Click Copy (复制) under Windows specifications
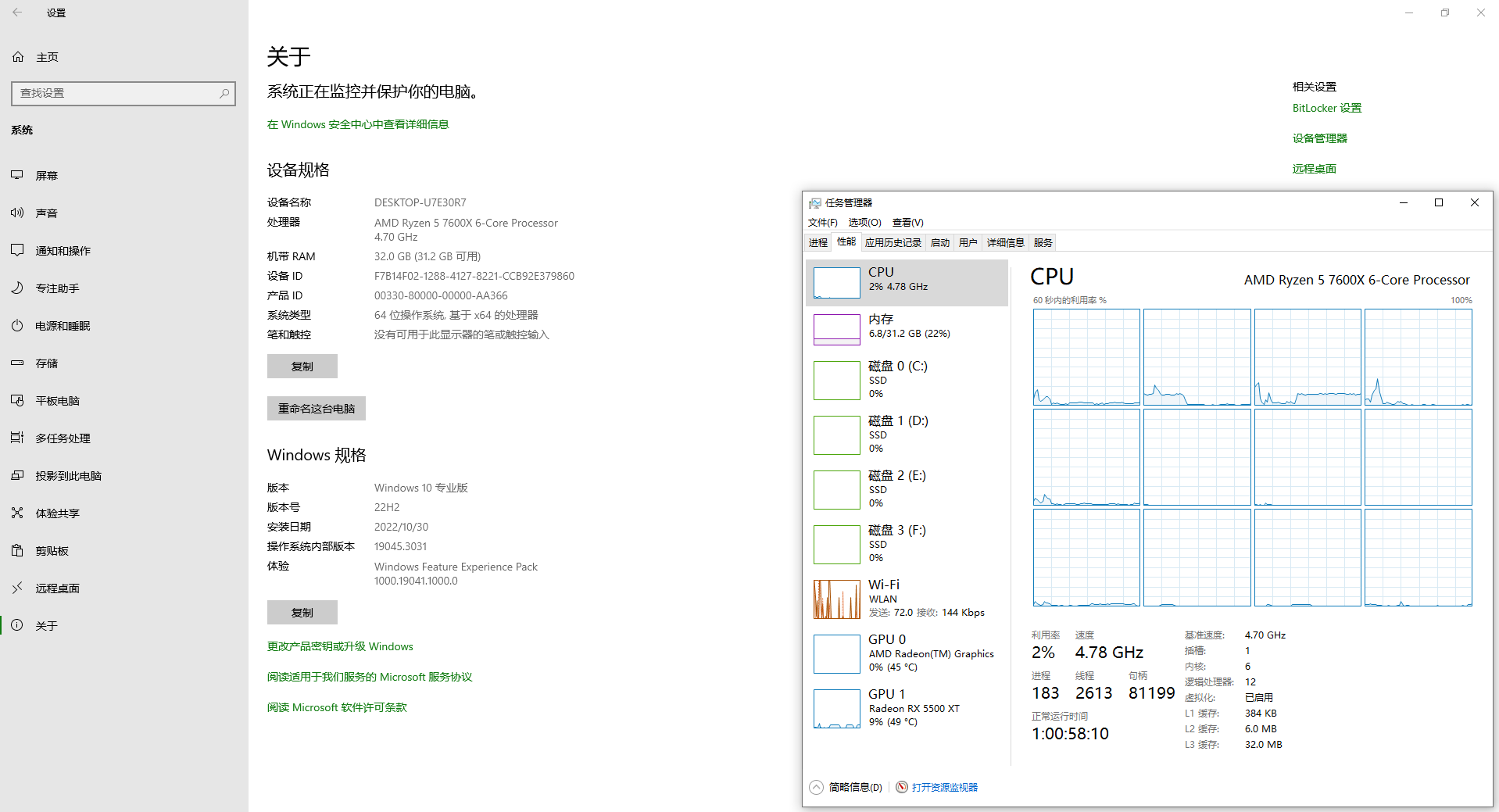1499x812 pixels. [302, 613]
